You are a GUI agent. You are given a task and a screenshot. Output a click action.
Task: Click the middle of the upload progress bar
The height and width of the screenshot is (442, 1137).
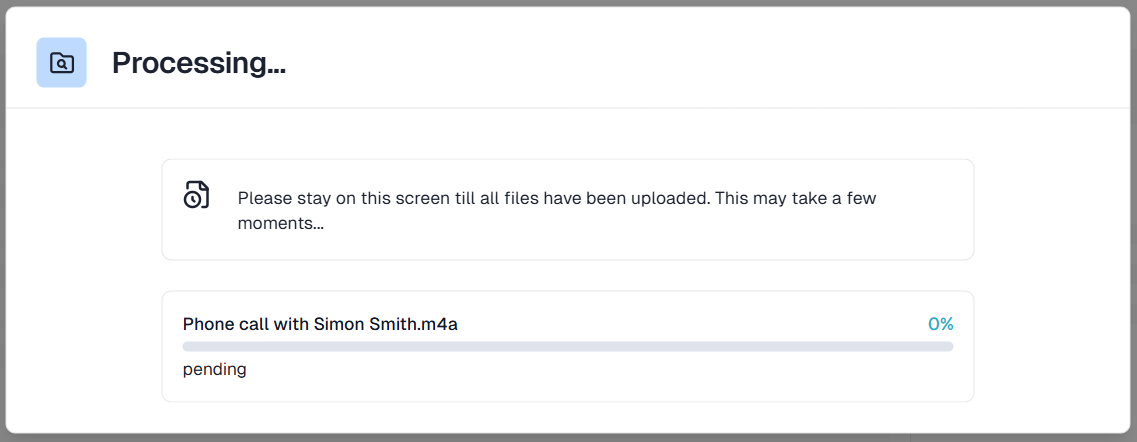point(567,346)
